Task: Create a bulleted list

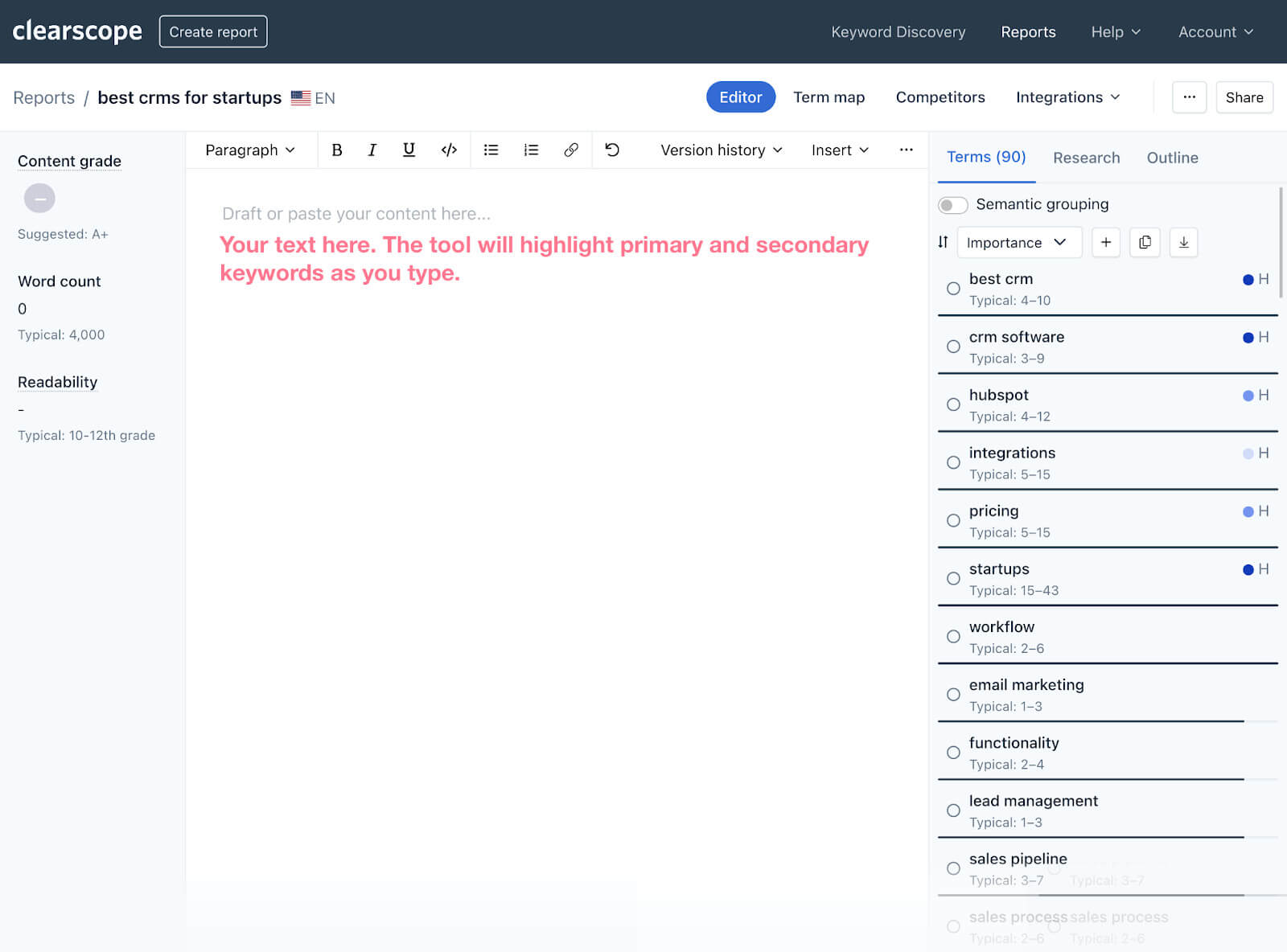Action: (491, 150)
